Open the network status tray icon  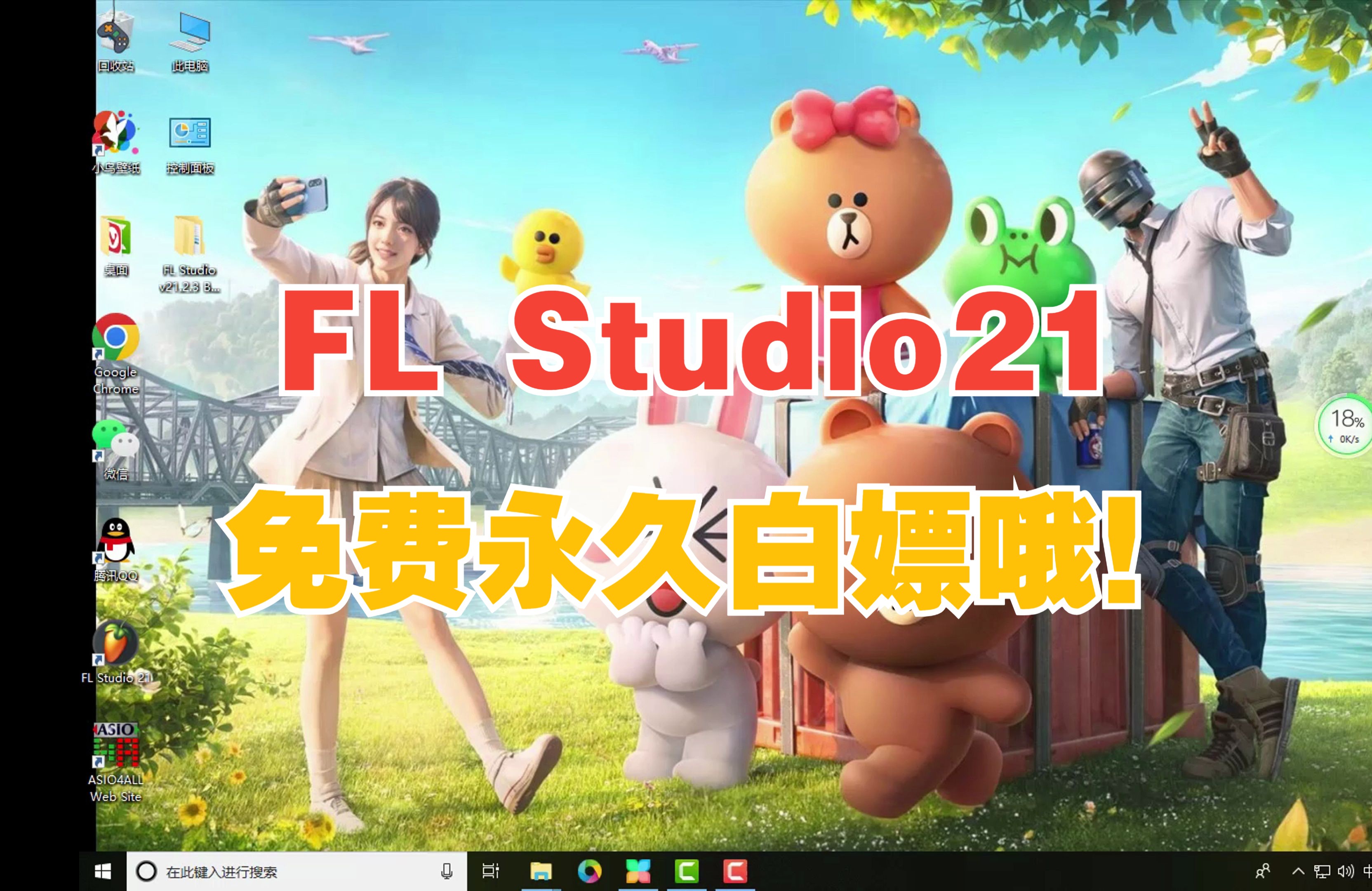coord(1322,871)
